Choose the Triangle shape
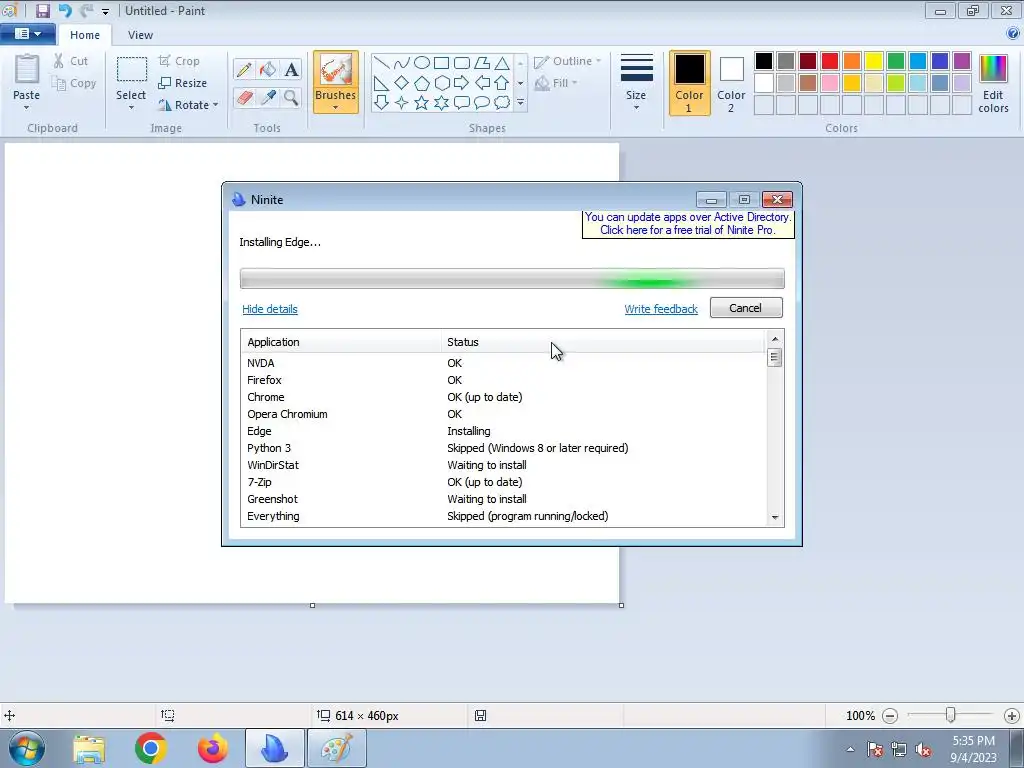The height and width of the screenshot is (768, 1024). pyautogui.click(x=502, y=63)
